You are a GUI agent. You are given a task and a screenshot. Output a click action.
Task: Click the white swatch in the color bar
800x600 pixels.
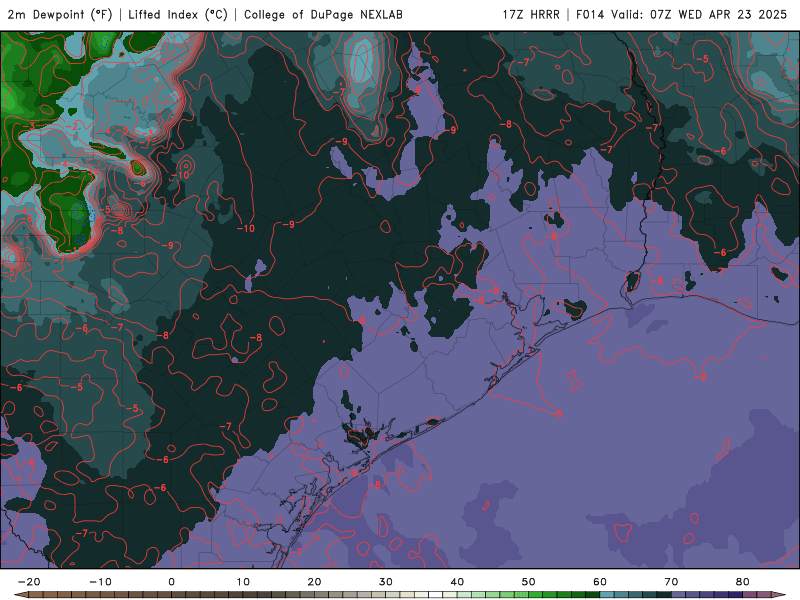[436, 595]
